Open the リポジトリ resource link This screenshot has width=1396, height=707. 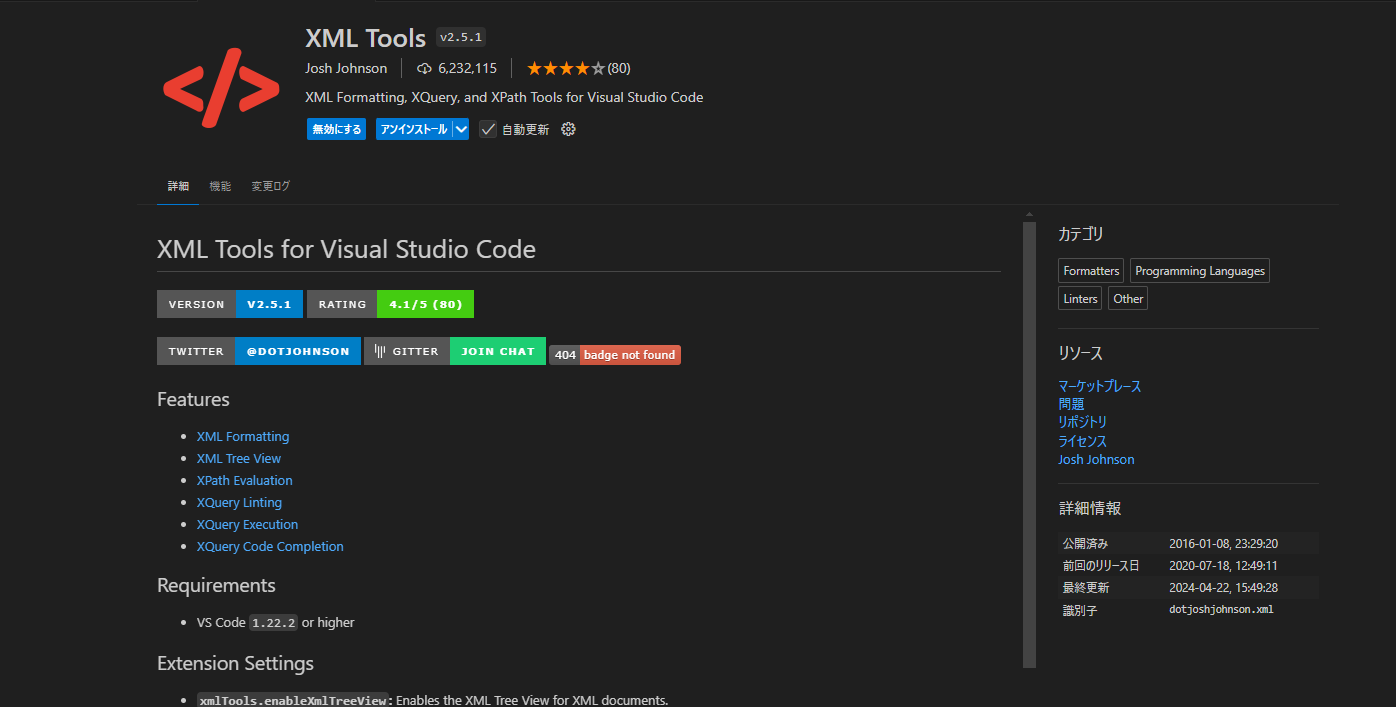coord(1082,421)
